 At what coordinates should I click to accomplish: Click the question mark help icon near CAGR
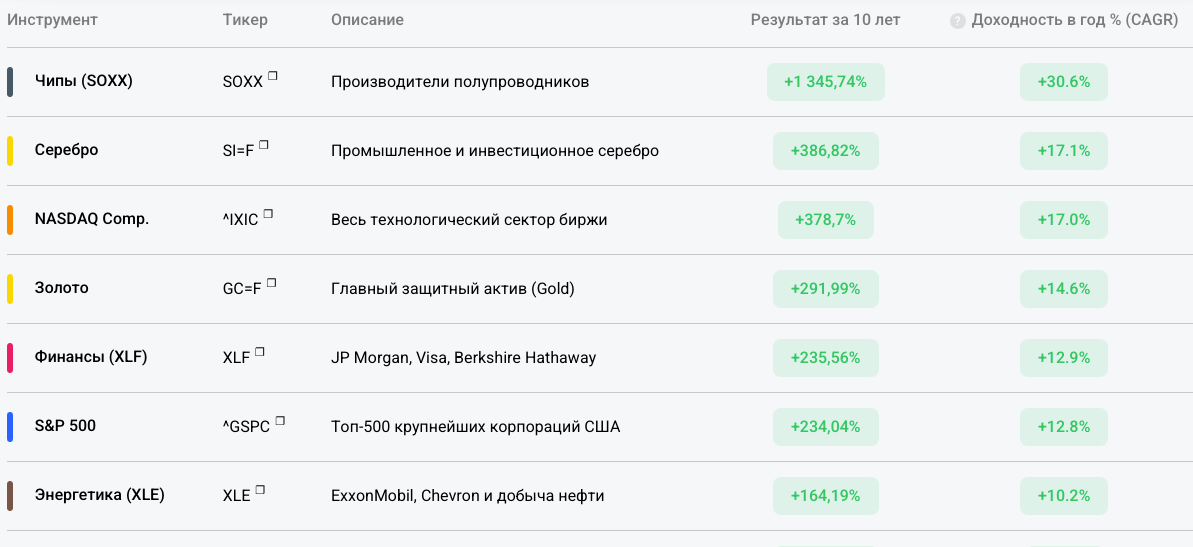click(x=958, y=20)
